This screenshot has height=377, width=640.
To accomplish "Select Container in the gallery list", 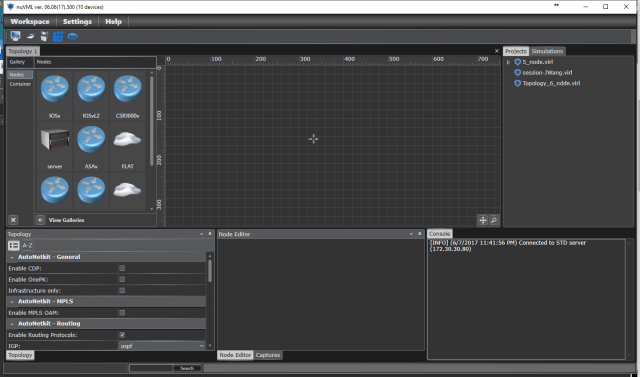I will pyautogui.click(x=20, y=84).
